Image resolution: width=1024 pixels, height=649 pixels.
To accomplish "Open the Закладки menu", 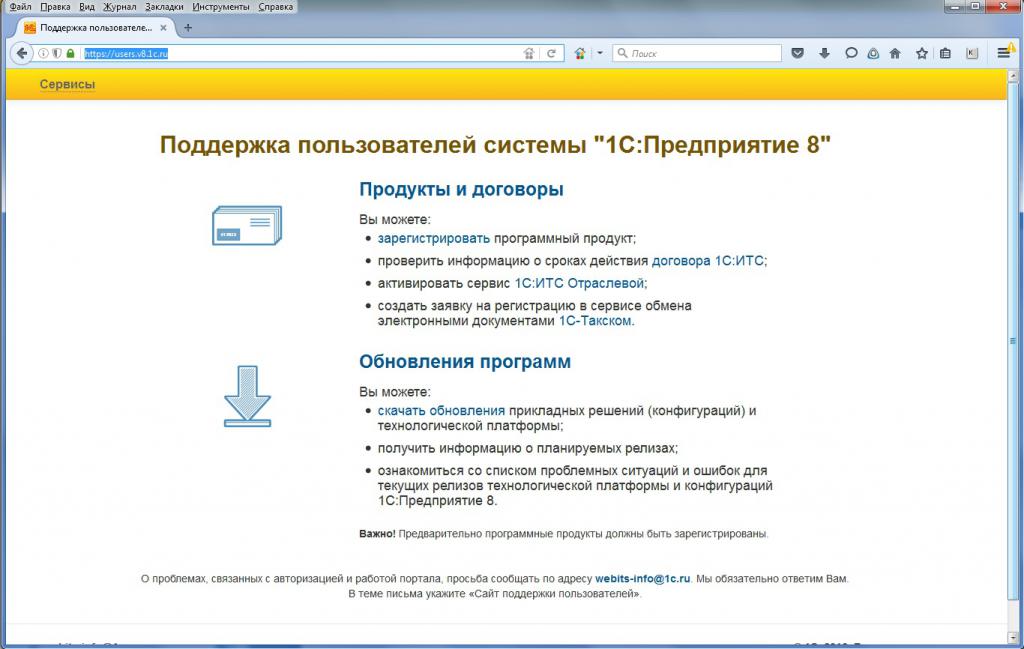I will 164,7.
